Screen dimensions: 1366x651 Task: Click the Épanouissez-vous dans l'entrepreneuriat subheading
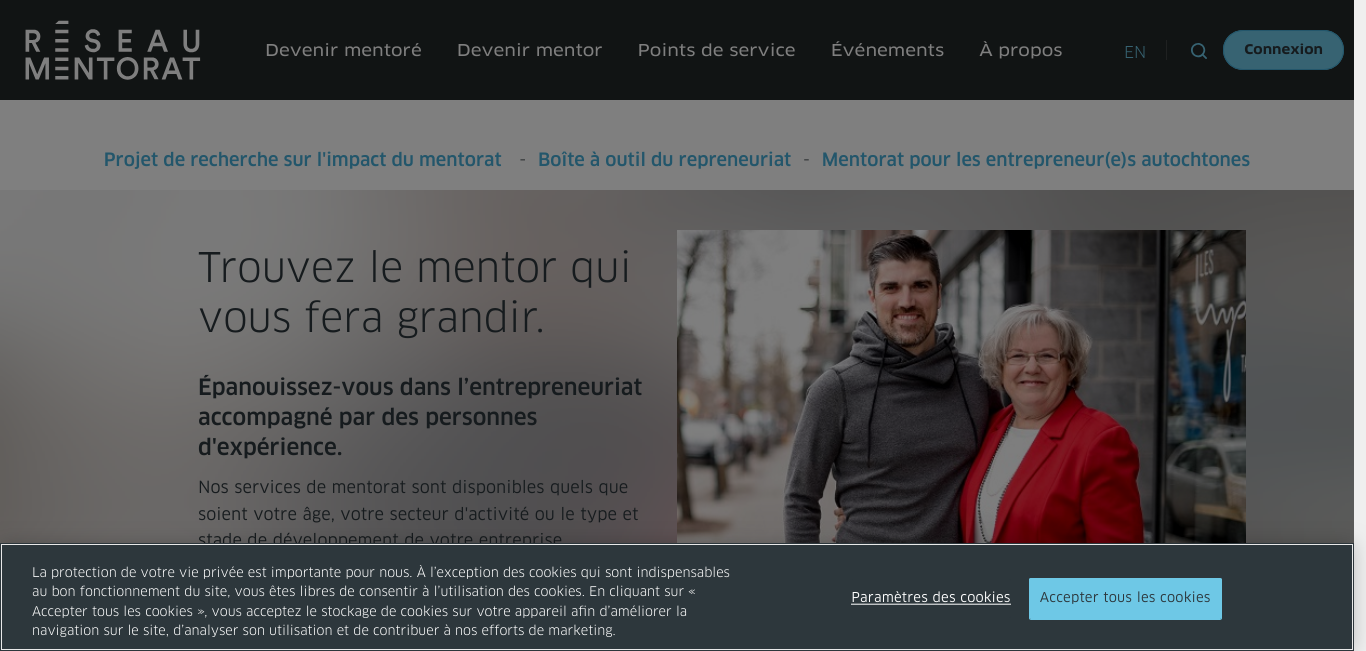click(420, 417)
